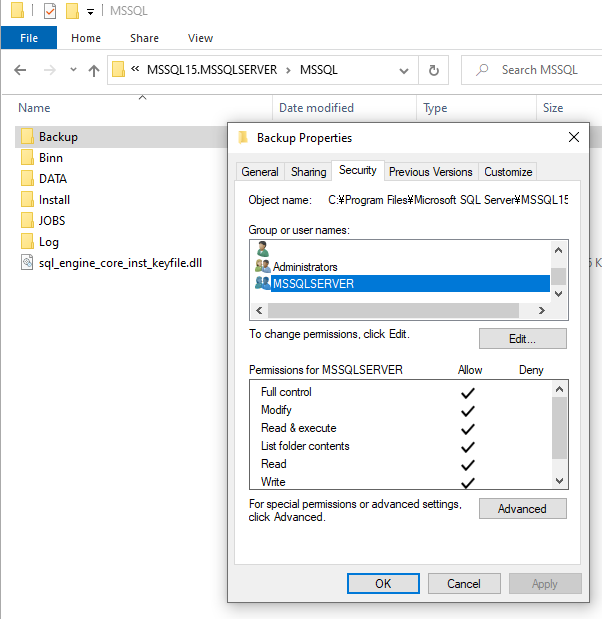This screenshot has width=602, height=619.
Task: Click the sql_engine_core_inst_keyfile.dll file icon
Action: point(27,263)
